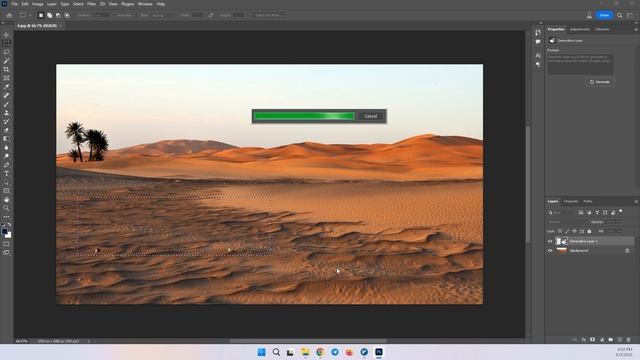
Task: Open the Window menu
Action: tap(145, 4)
